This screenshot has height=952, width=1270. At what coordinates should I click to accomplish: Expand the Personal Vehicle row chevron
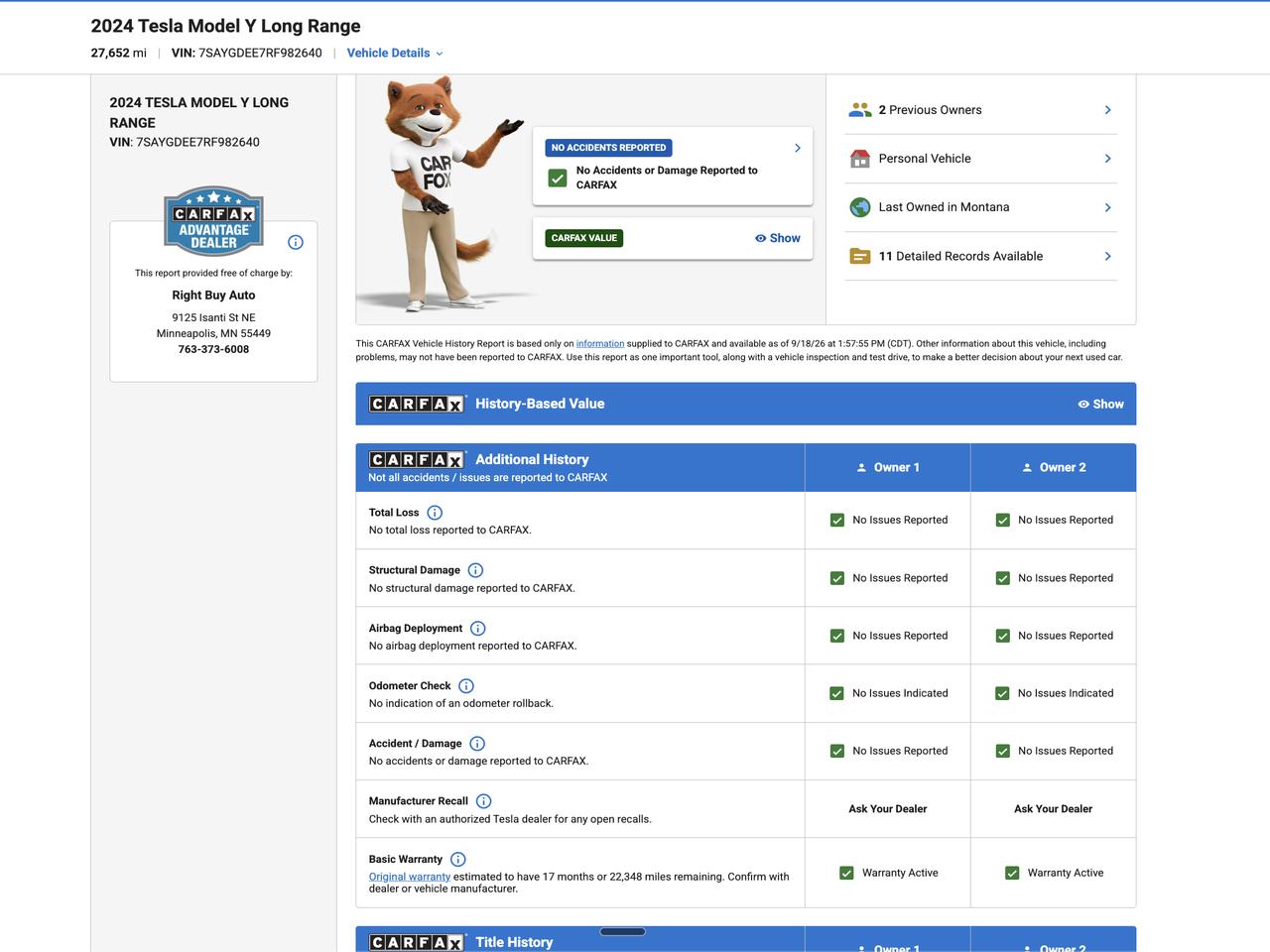click(1108, 159)
